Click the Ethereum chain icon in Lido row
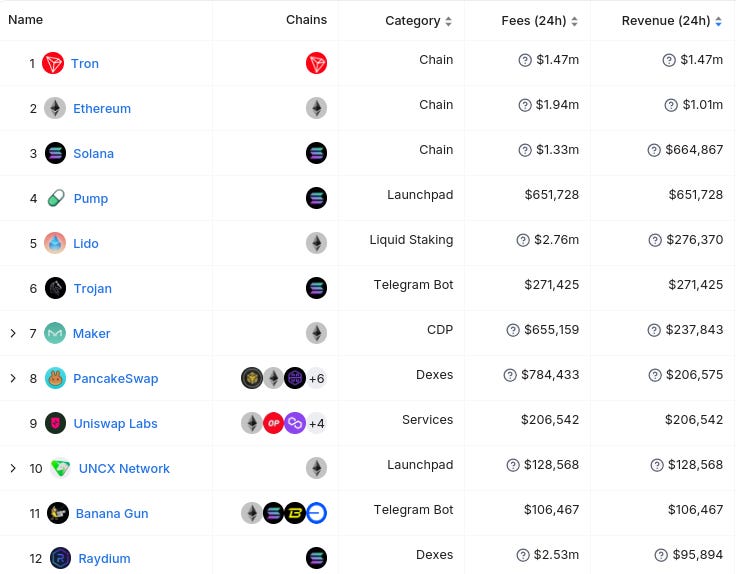Screen dimensions: 736x574 (316, 243)
